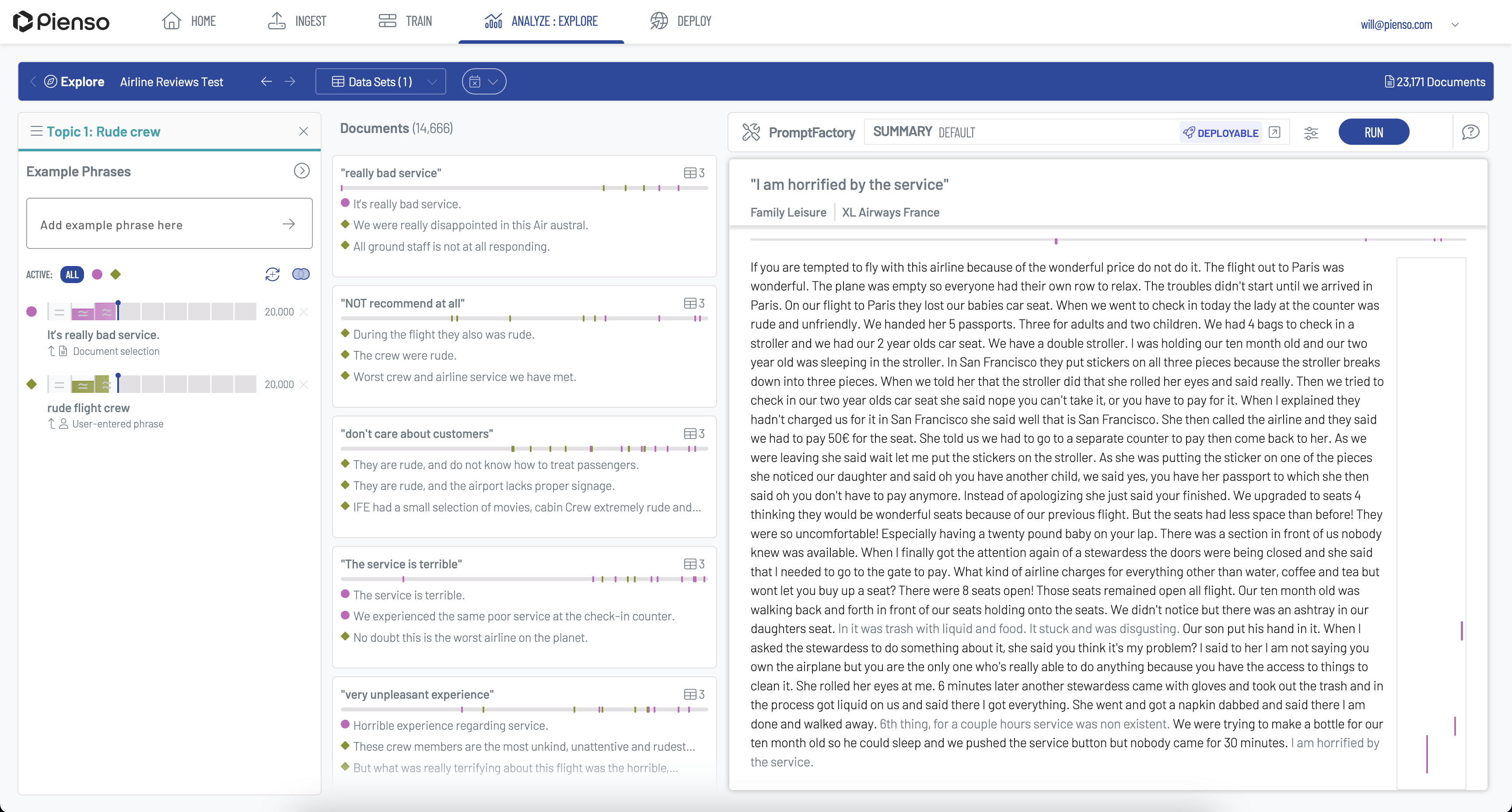The height and width of the screenshot is (812, 1512).
Task: Click sentence "They are rude, and the airport lacks proper signage."
Action: (483, 486)
